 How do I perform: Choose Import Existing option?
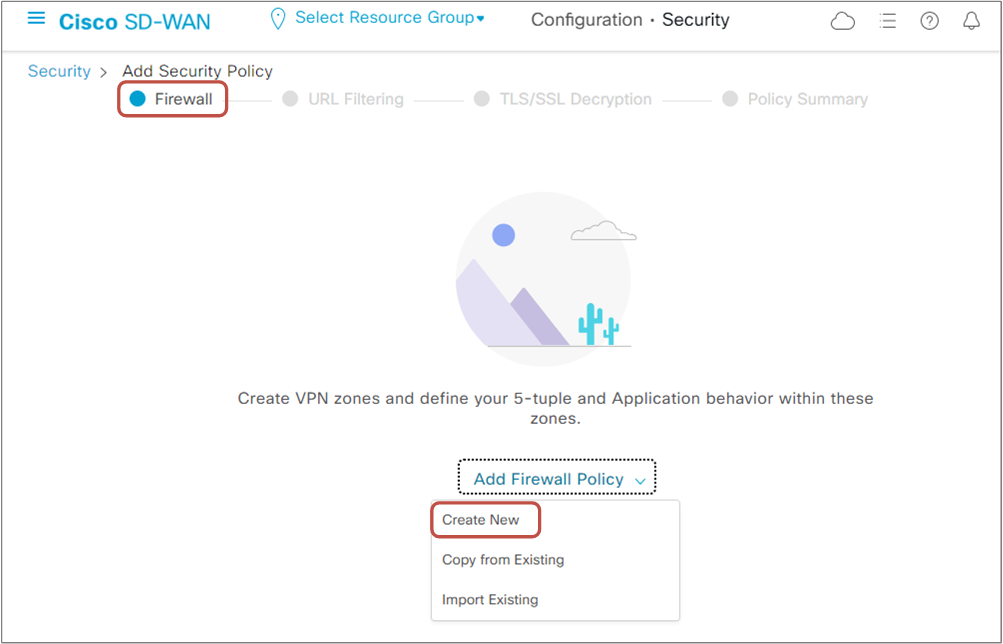[x=491, y=599]
